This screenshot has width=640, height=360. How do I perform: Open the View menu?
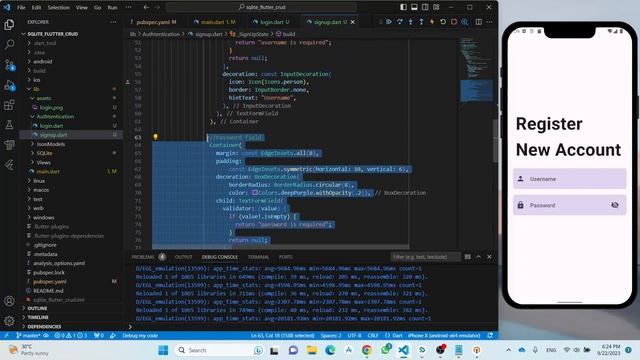[82, 7]
